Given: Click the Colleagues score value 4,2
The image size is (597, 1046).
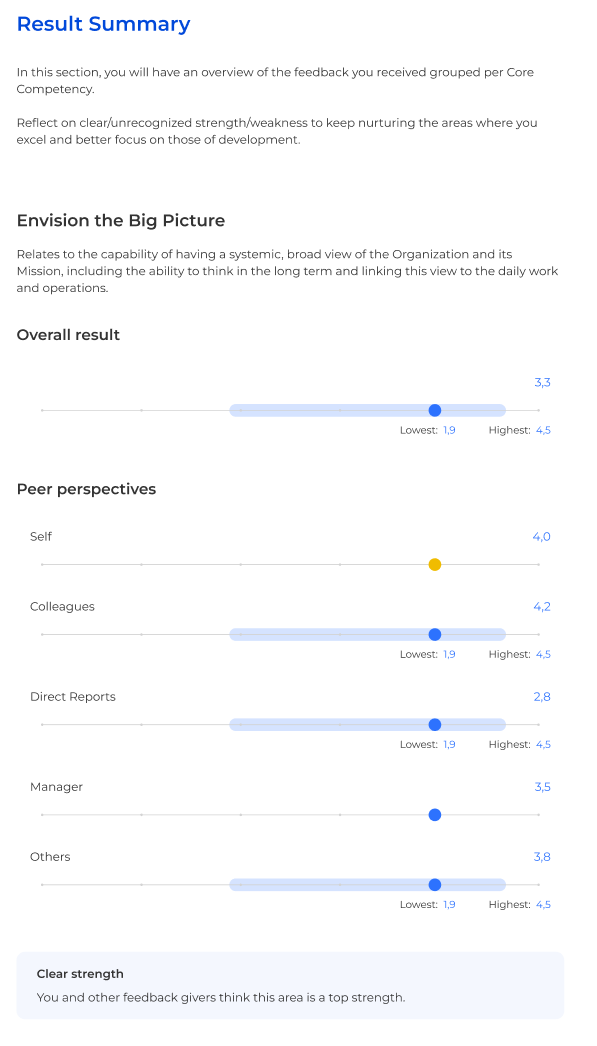Looking at the screenshot, I should [x=542, y=607].
